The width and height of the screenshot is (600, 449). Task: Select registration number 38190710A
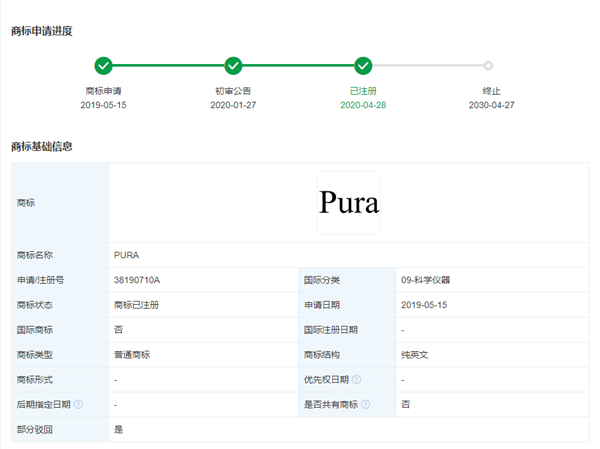pyautogui.click(x=138, y=280)
